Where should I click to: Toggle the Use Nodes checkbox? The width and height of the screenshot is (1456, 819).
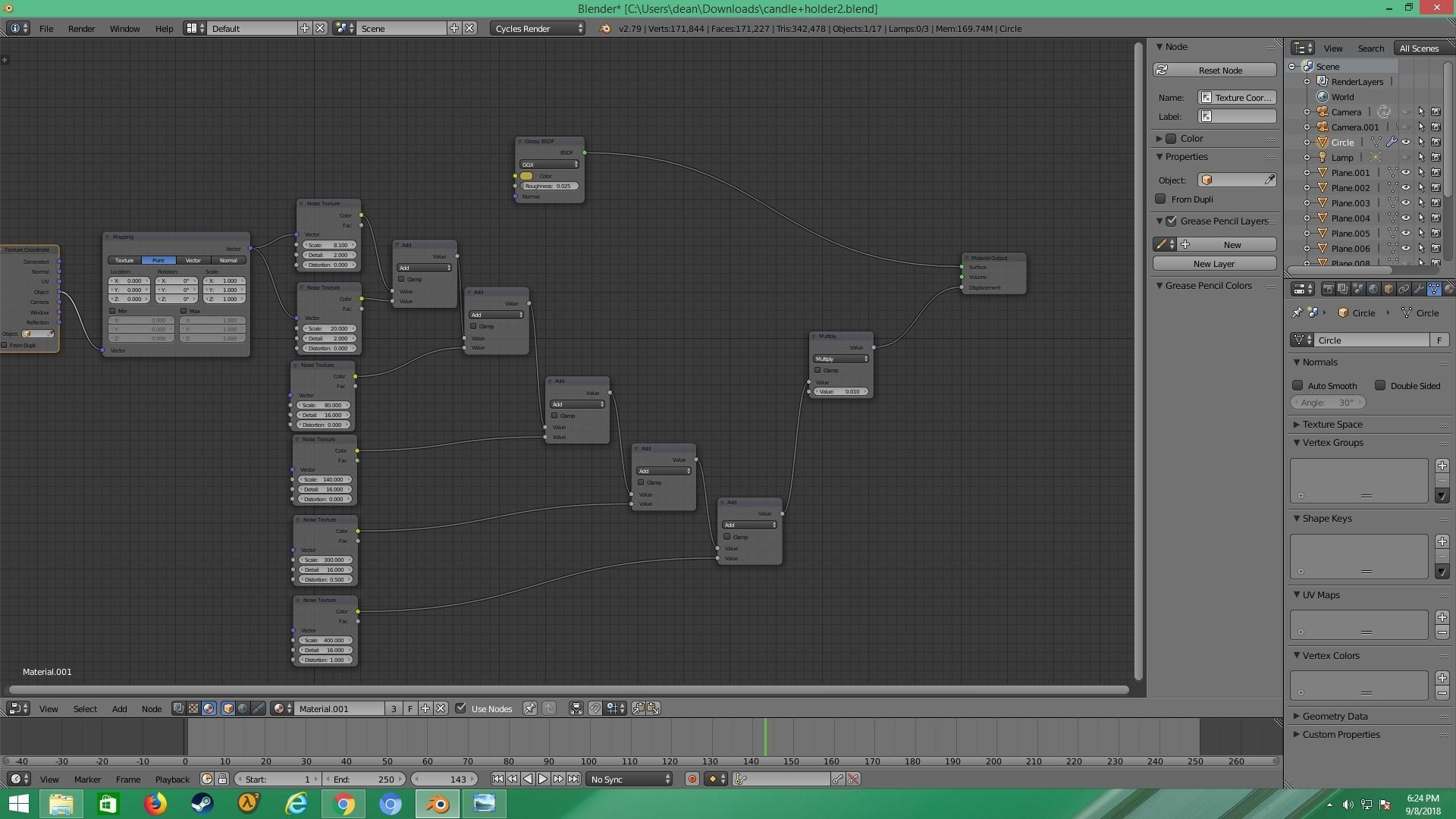pyautogui.click(x=460, y=708)
